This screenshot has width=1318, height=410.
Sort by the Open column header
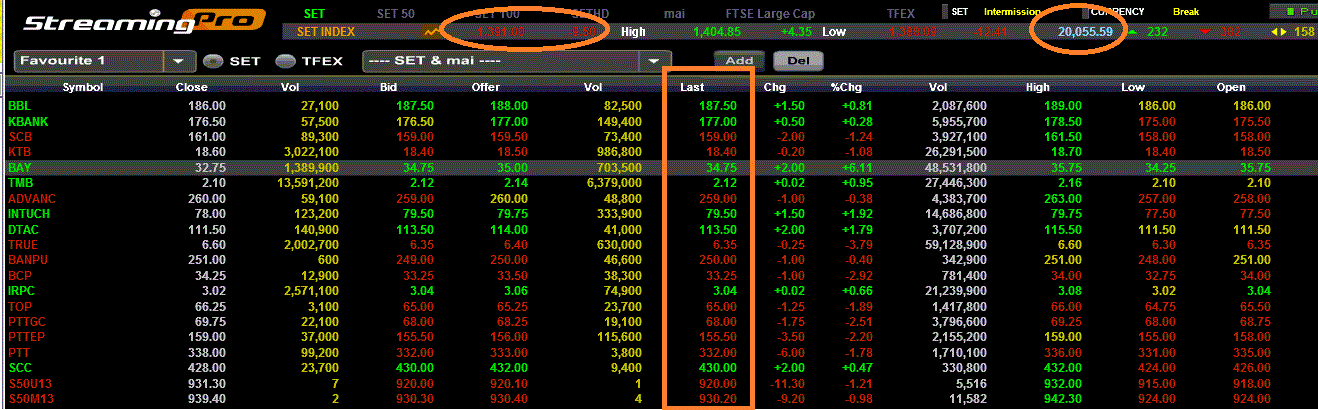pos(1231,87)
